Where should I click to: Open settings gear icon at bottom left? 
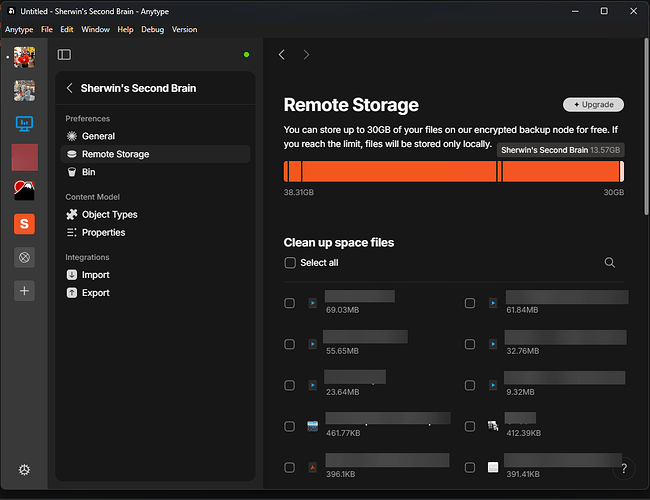[x=24, y=470]
